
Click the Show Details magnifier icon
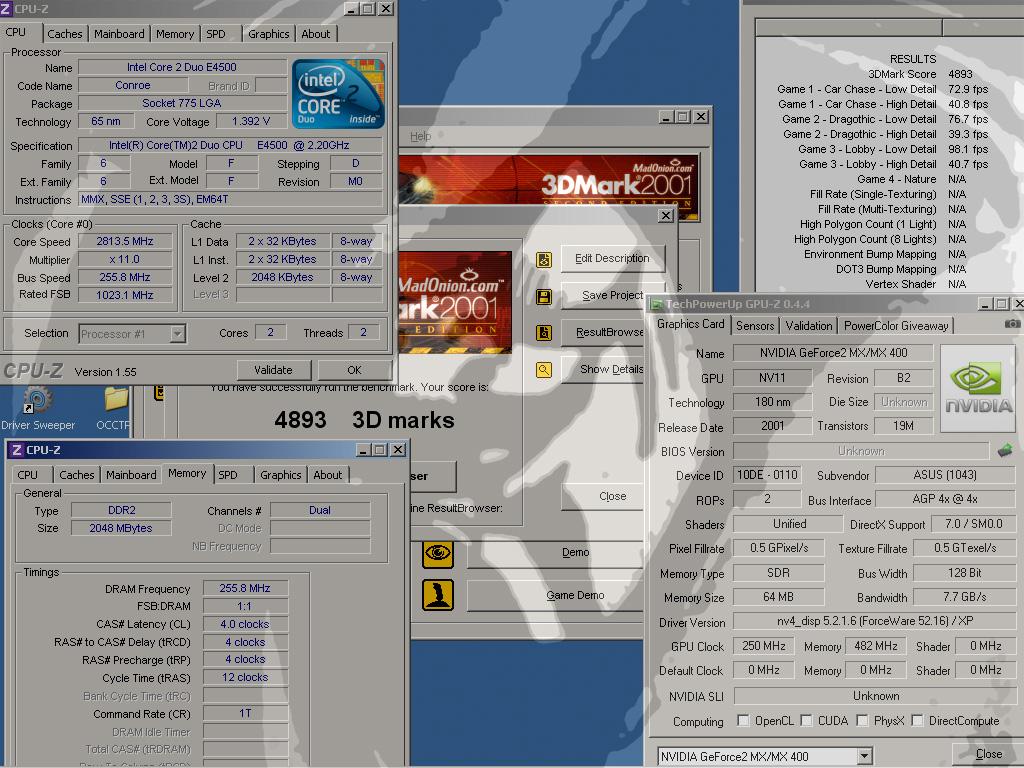pyautogui.click(x=543, y=370)
